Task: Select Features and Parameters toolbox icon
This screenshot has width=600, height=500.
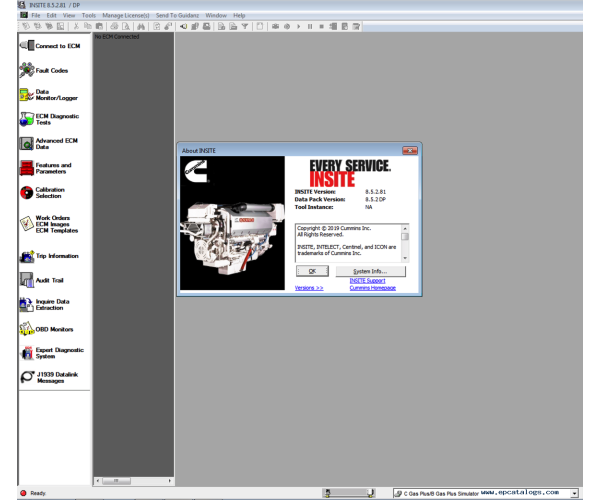Action: click(27, 168)
